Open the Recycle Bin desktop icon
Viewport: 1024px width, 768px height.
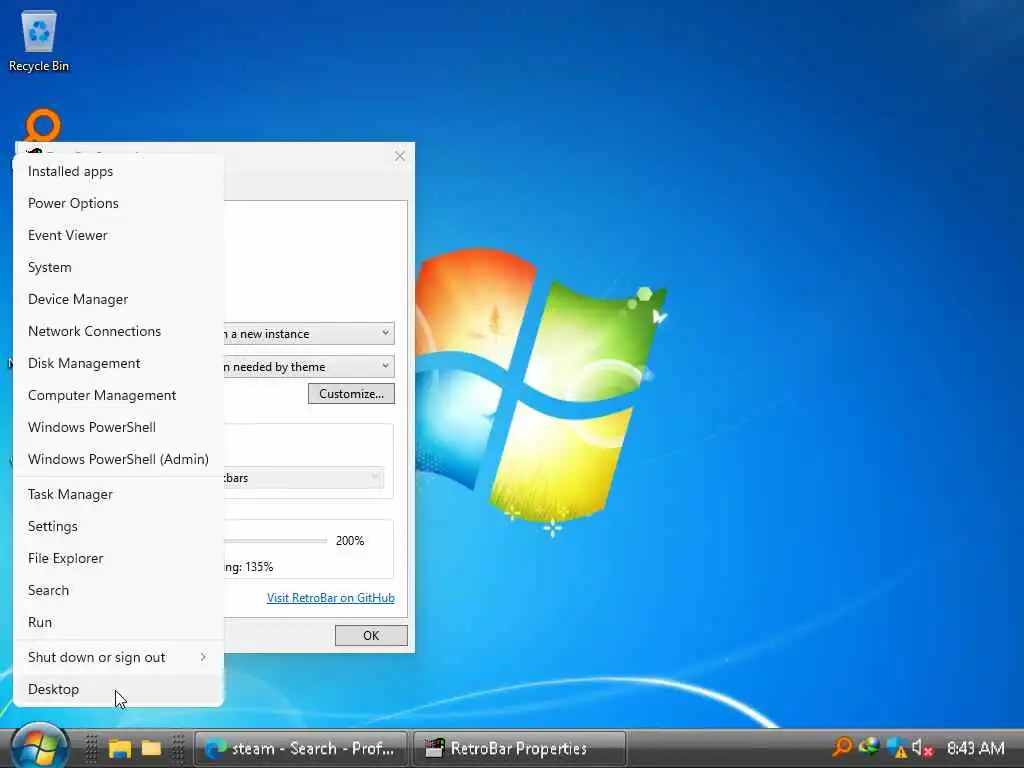click(39, 42)
